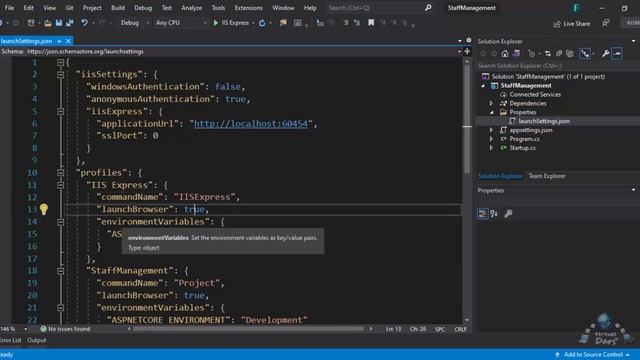This screenshot has width=640, height=360.
Task: Switch to the Output tab
Action: pos(37,340)
